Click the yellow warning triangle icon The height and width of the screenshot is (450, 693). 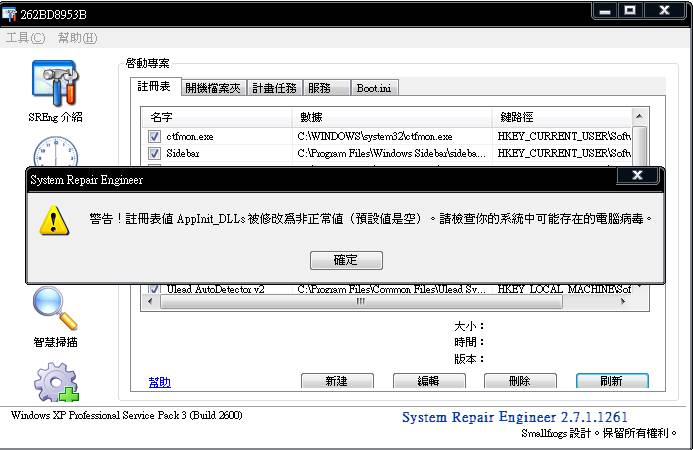[53, 220]
